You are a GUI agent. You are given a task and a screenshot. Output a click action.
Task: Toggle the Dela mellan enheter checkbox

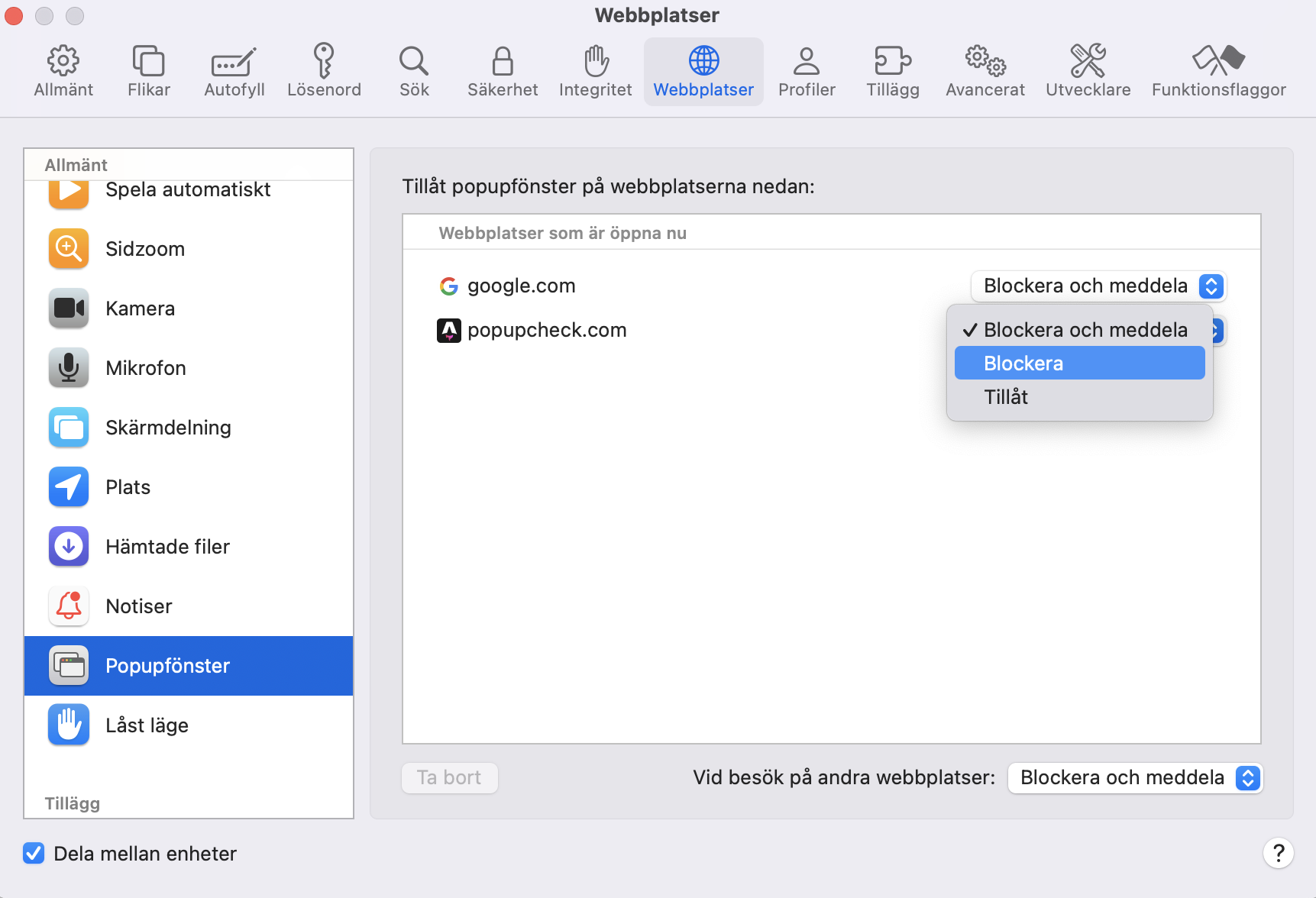pos(34,853)
